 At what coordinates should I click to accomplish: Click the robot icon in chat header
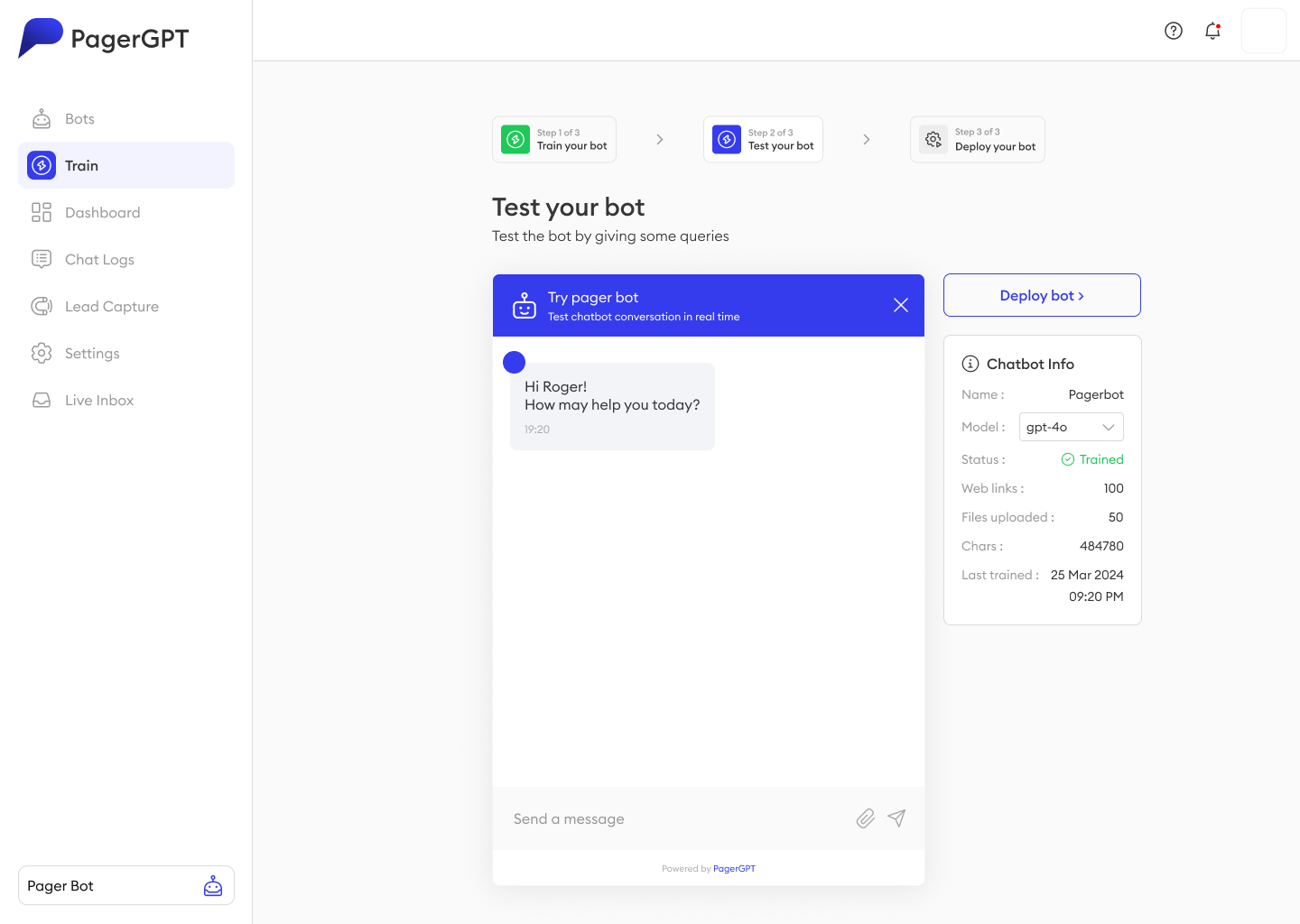(525, 305)
